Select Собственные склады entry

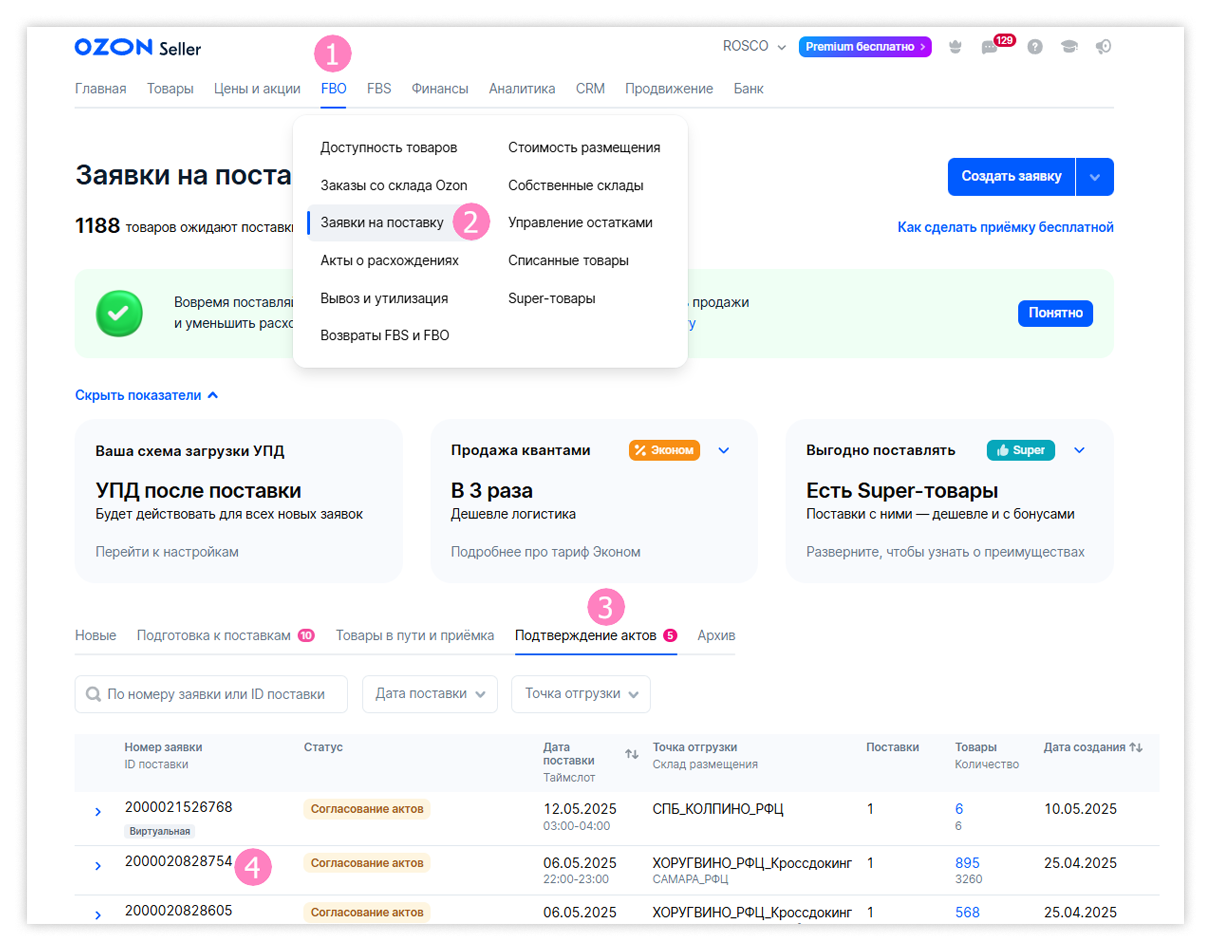pos(576,185)
